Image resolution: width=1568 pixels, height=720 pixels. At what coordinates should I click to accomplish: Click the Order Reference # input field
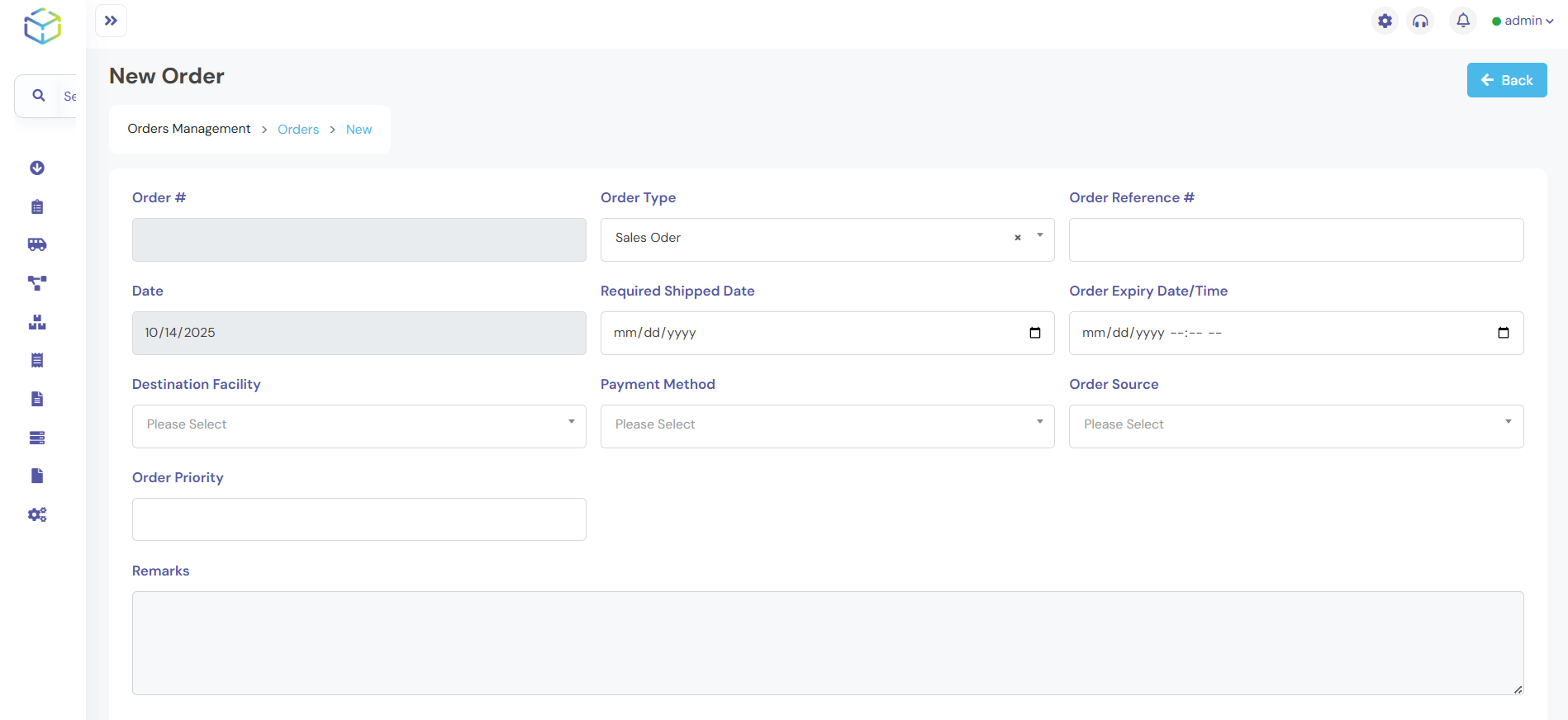(x=1295, y=239)
